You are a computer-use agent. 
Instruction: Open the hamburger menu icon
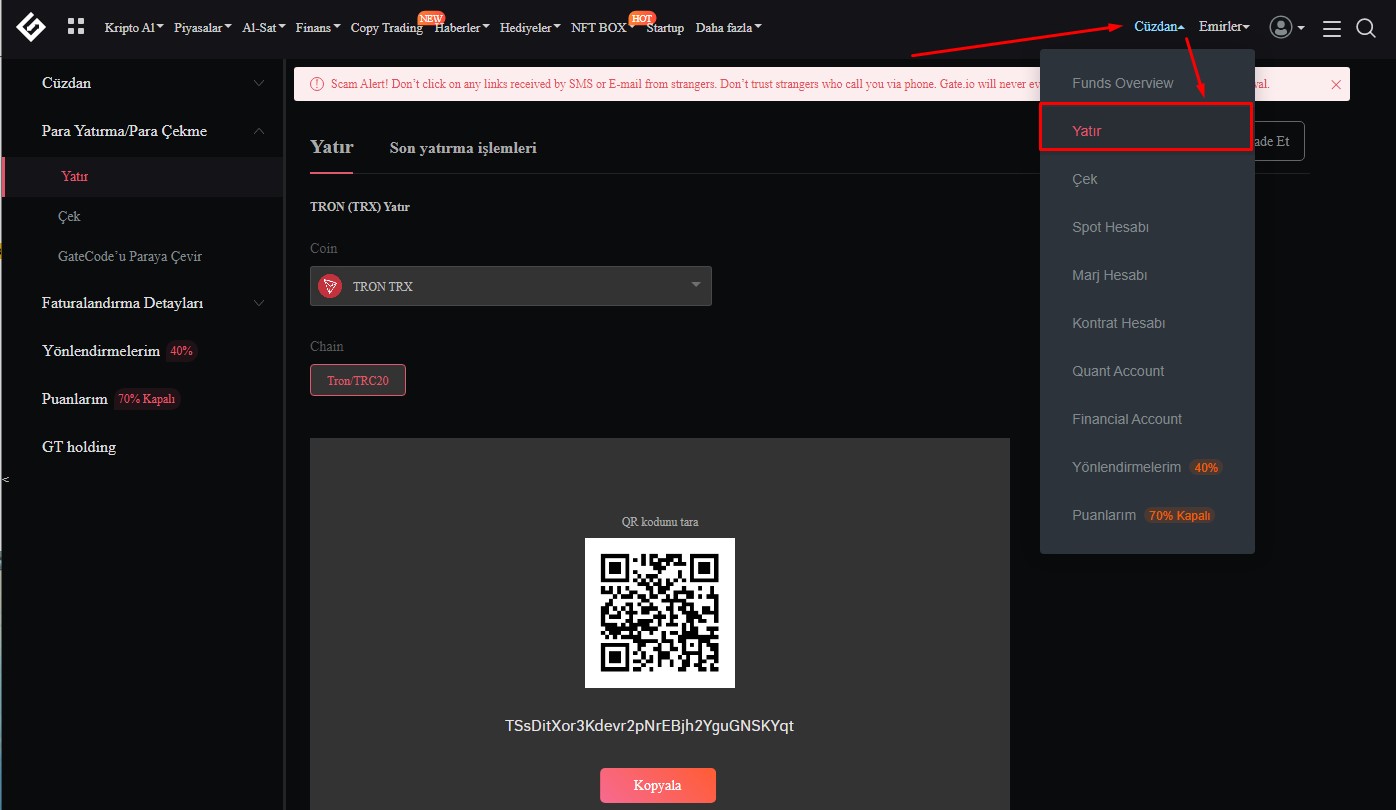[x=1331, y=28]
